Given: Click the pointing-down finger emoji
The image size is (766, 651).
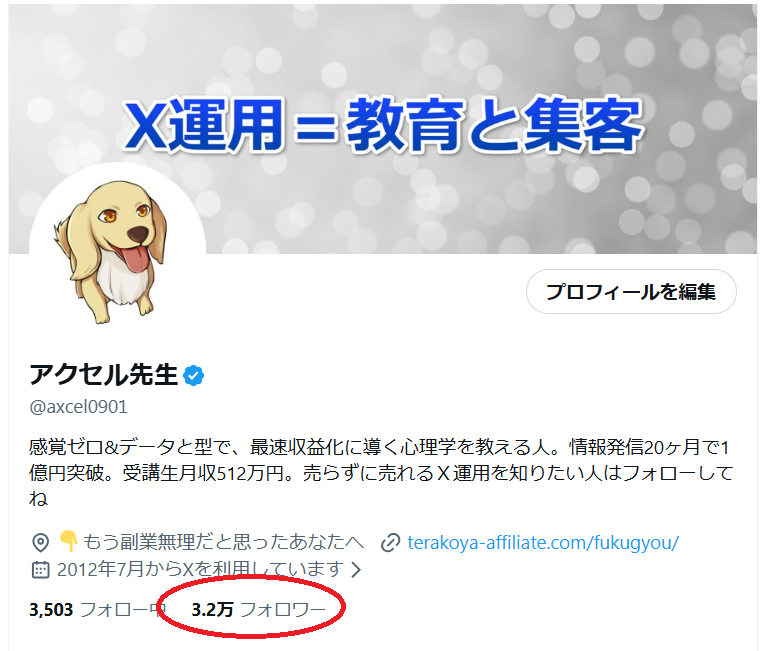Looking at the screenshot, I should pos(68,542).
